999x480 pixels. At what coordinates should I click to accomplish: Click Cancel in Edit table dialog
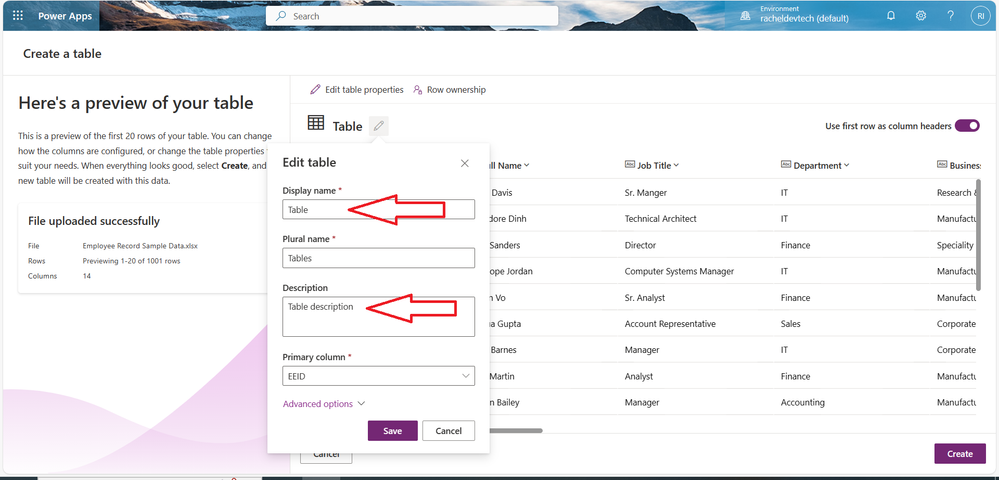449,431
